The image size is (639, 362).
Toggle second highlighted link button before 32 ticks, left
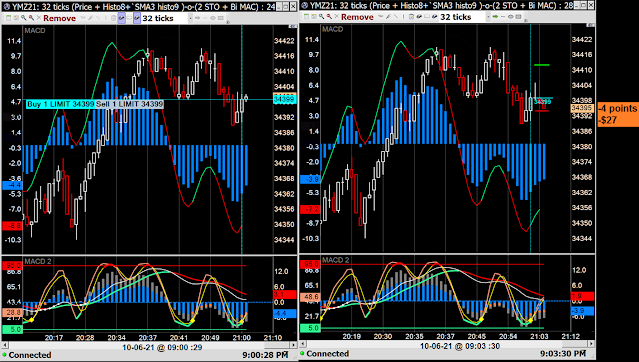(x=137, y=18)
